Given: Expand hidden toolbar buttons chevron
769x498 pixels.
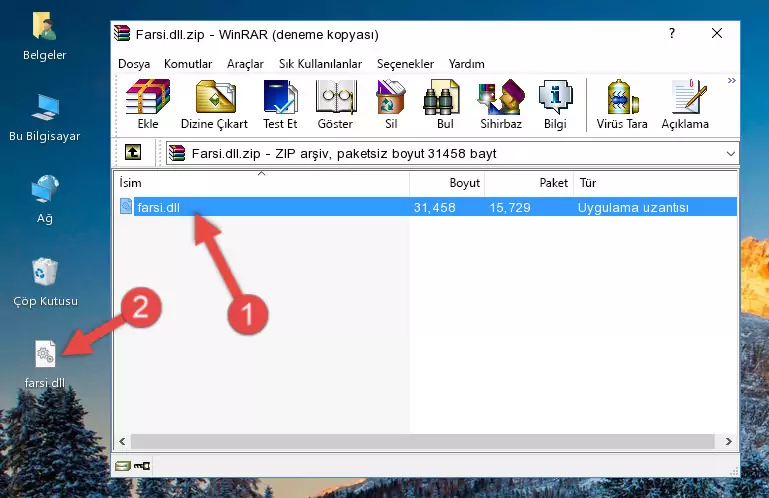Looking at the screenshot, I should tap(731, 80).
